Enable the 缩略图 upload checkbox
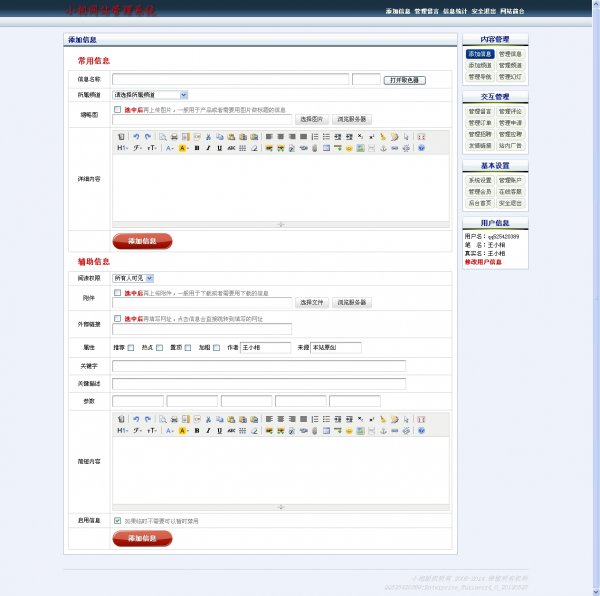The width and height of the screenshot is (600, 596). 118,109
